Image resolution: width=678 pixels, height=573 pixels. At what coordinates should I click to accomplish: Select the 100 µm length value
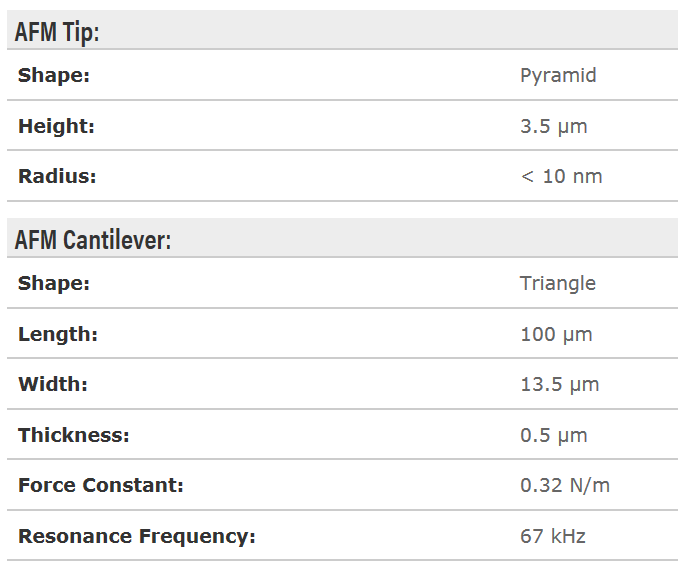click(556, 334)
